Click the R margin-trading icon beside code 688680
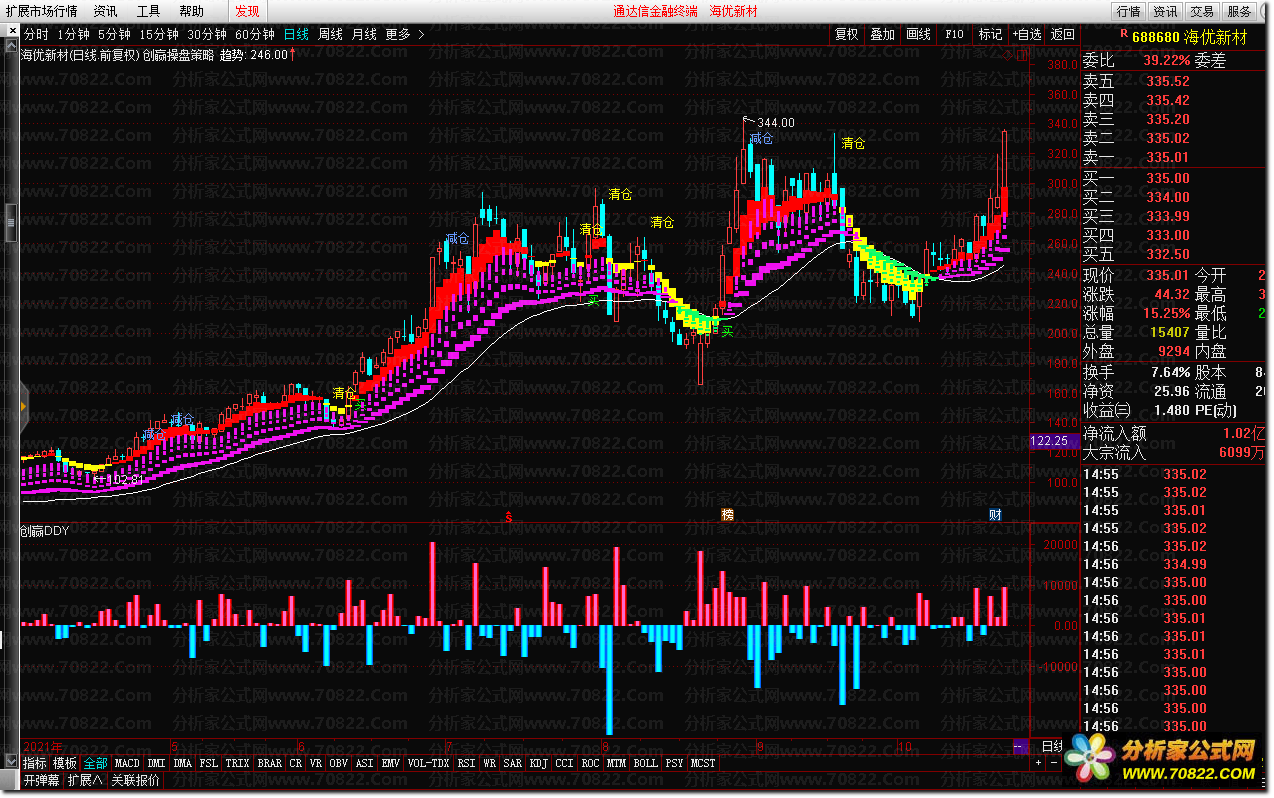Screen dimensions: 1274x798 pos(1124,36)
